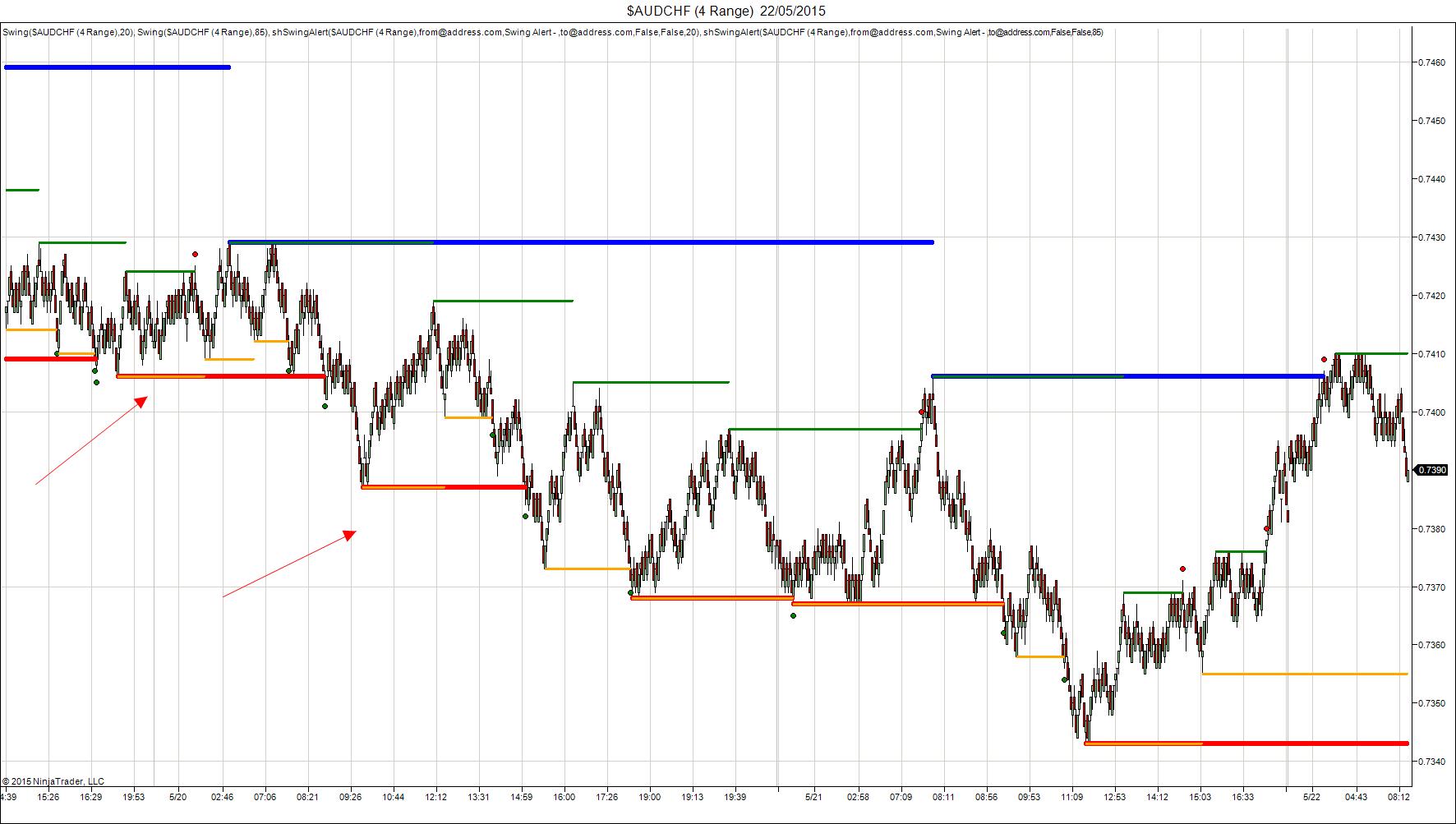Click the 09:26 time axis label
This screenshot has height=824, width=1456.
pyautogui.click(x=351, y=797)
